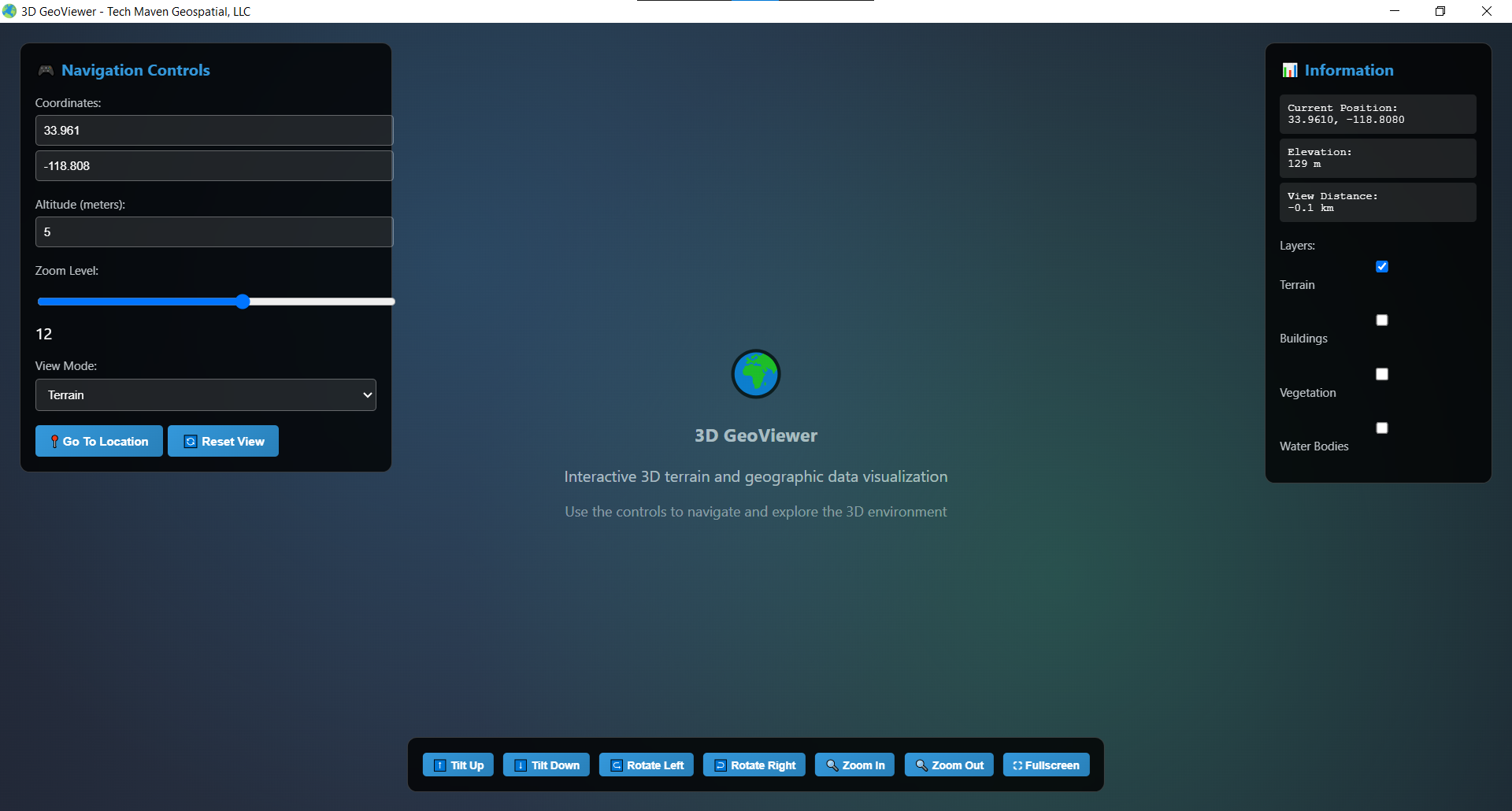
Task: Close the 3D GeoViewer window
Action: pyautogui.click(x=1487, y=11)
